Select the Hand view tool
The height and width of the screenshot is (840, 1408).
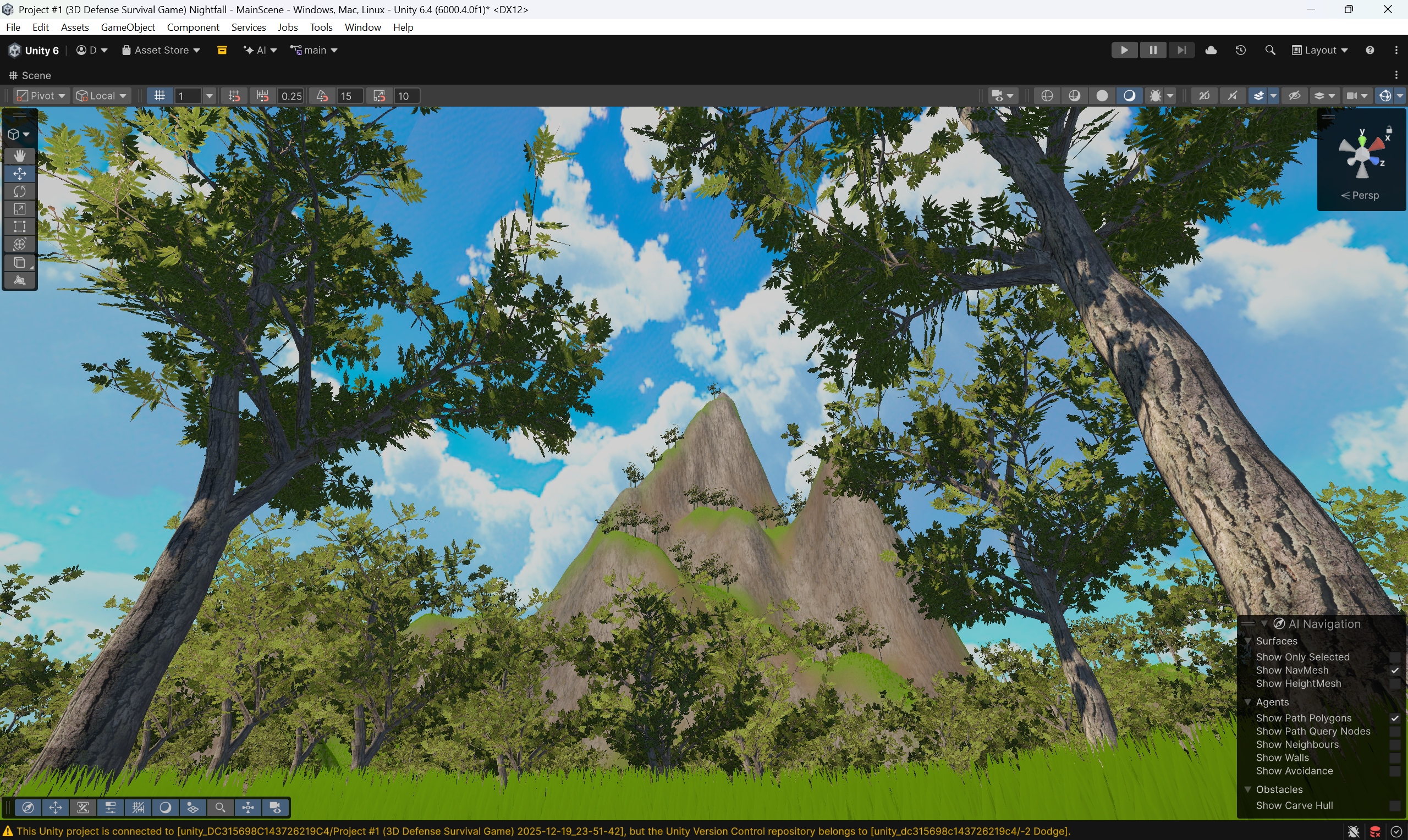click(20, 156)
